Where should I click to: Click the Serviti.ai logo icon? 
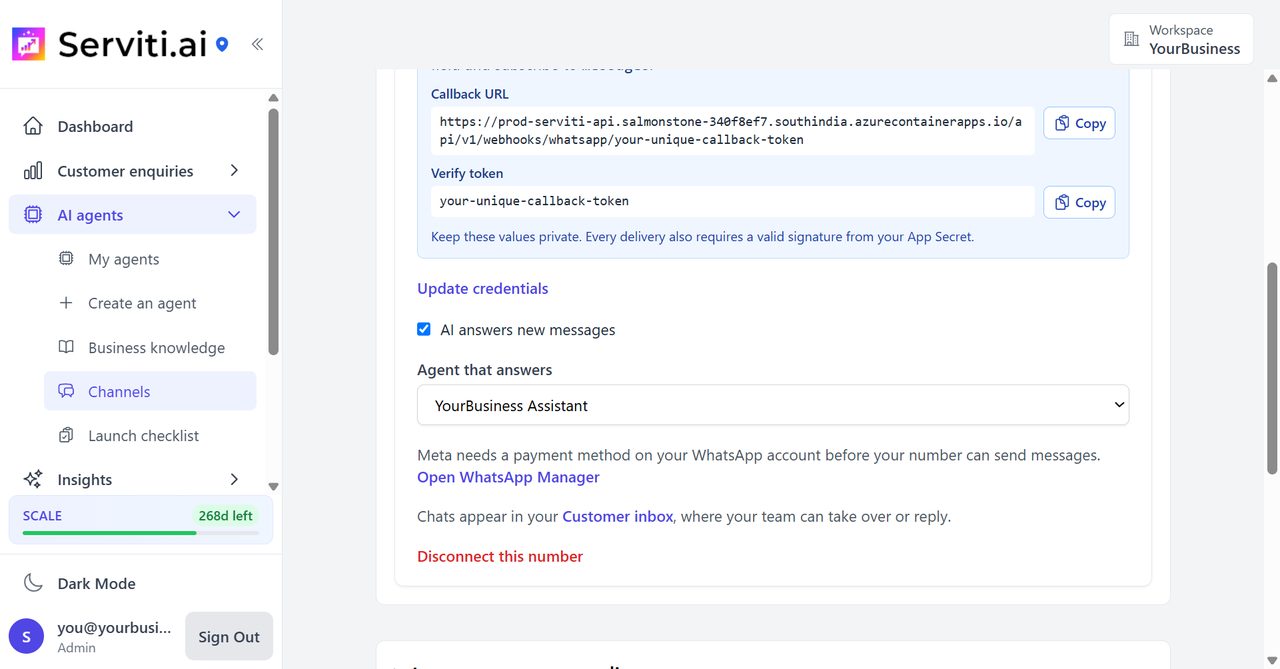coord(28,44)
